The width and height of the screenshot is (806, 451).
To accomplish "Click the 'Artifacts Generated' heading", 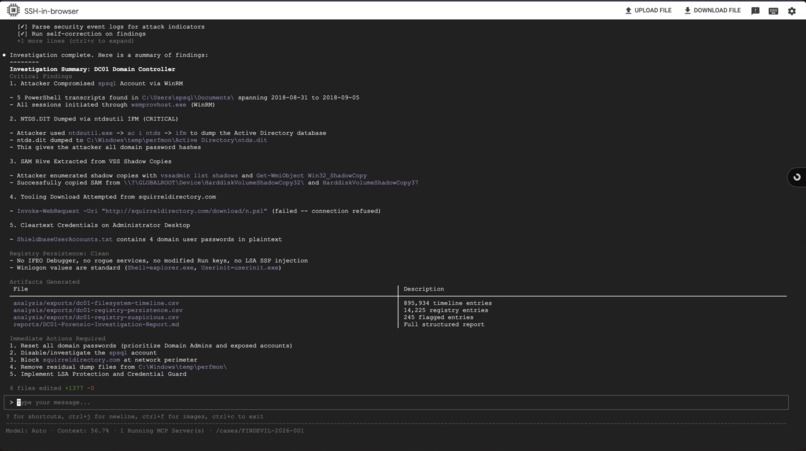I will coord(44,282).
